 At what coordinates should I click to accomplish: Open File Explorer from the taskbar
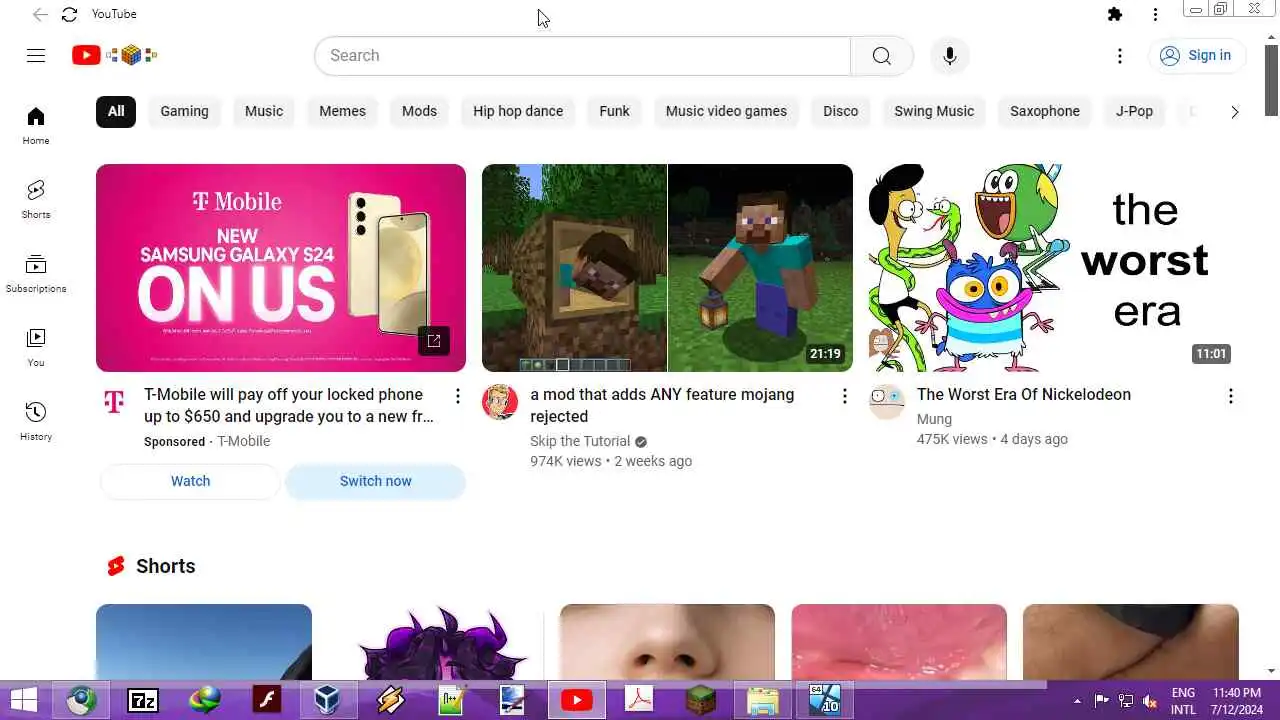[x=762, y=701]
